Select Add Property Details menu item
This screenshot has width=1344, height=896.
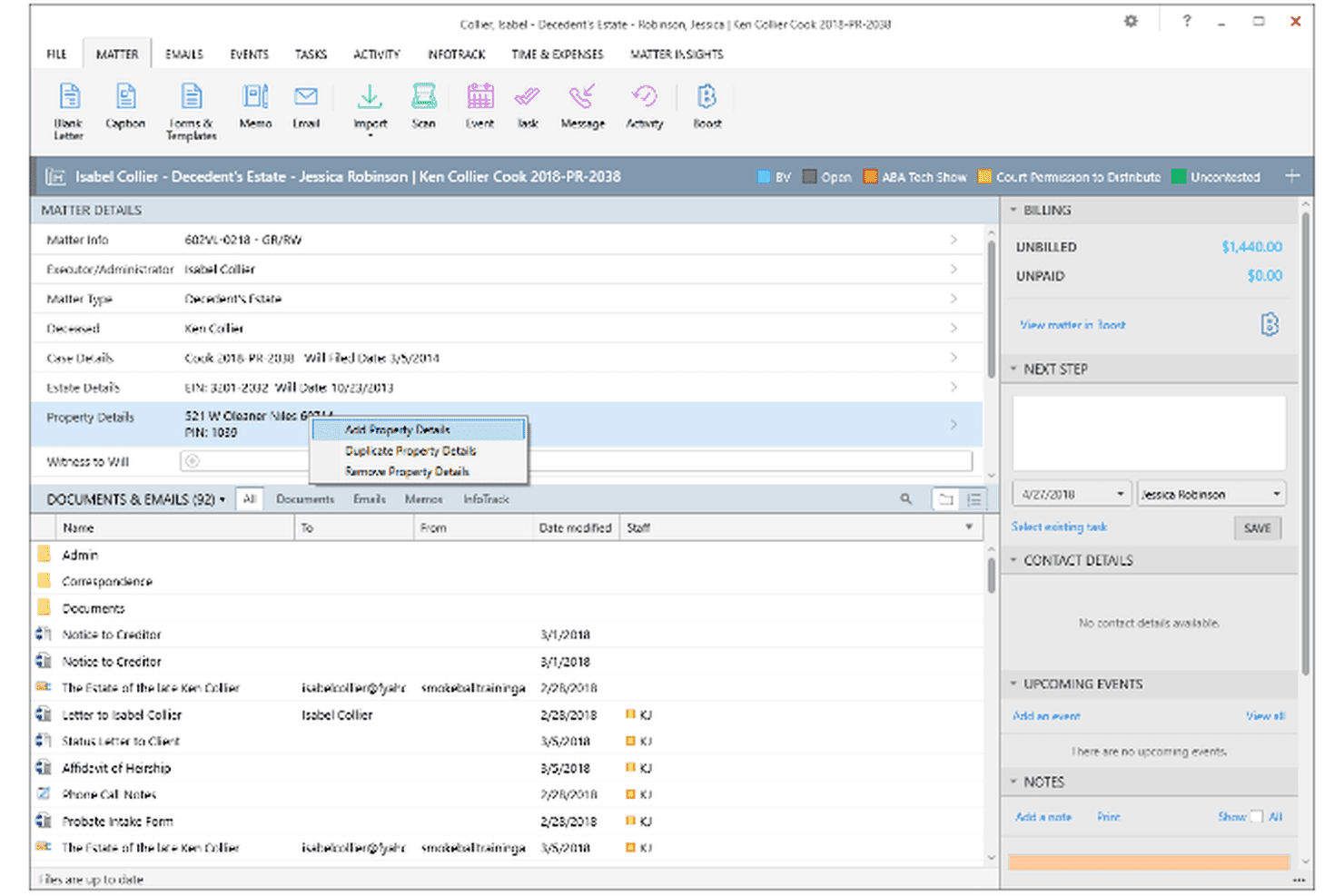(x=419, y=429)
